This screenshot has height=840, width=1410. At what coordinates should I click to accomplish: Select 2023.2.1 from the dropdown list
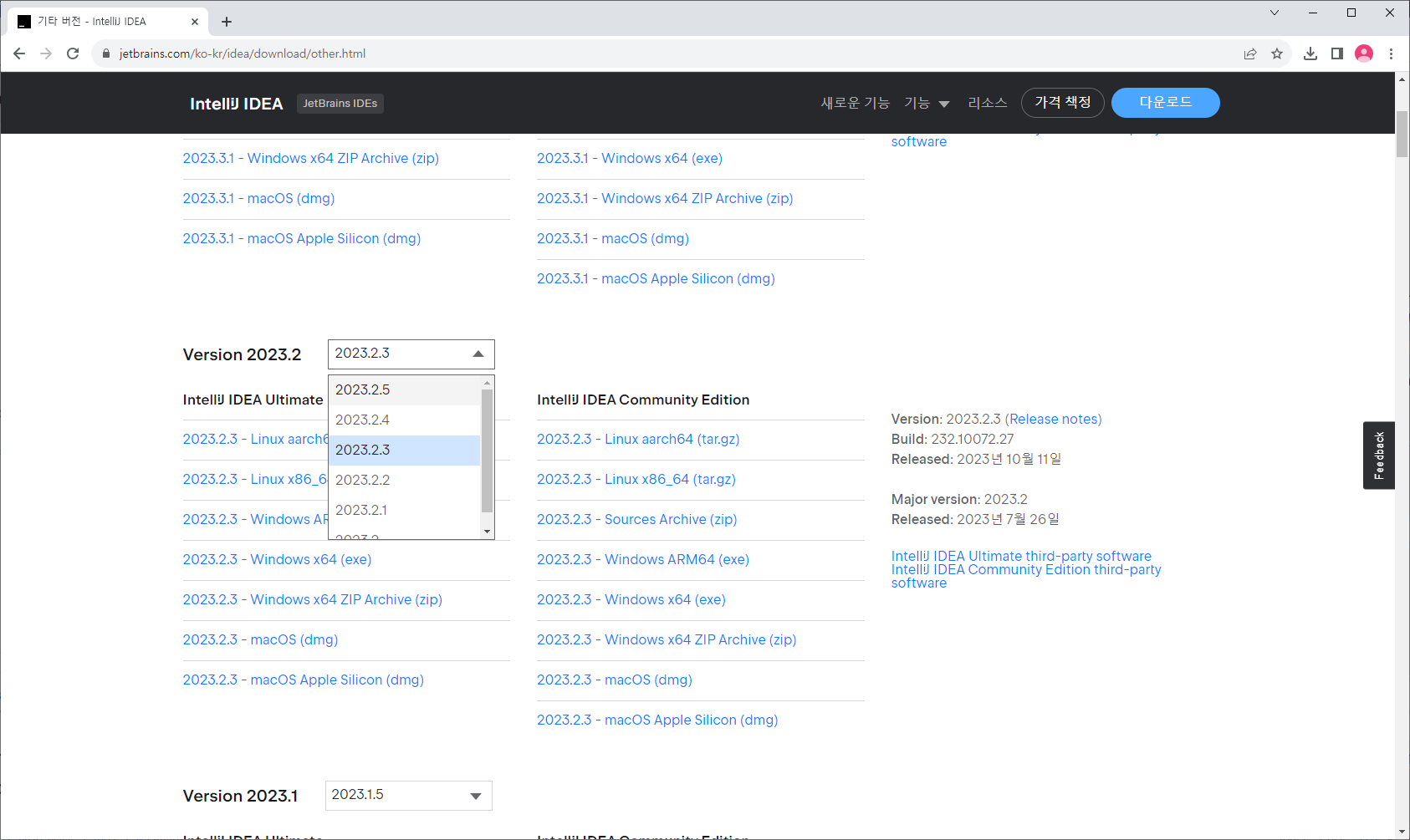coord(405,511)
